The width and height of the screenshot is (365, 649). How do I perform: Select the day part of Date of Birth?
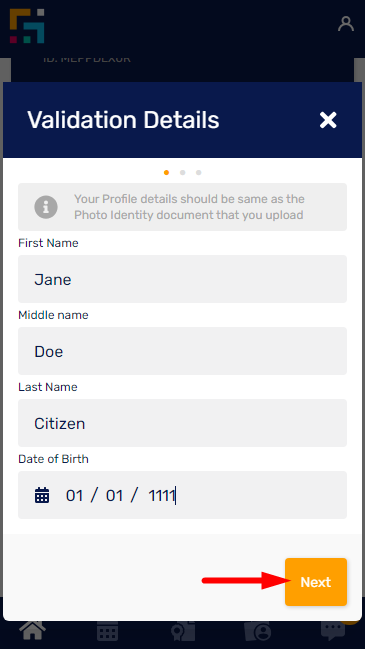point(74,495)
